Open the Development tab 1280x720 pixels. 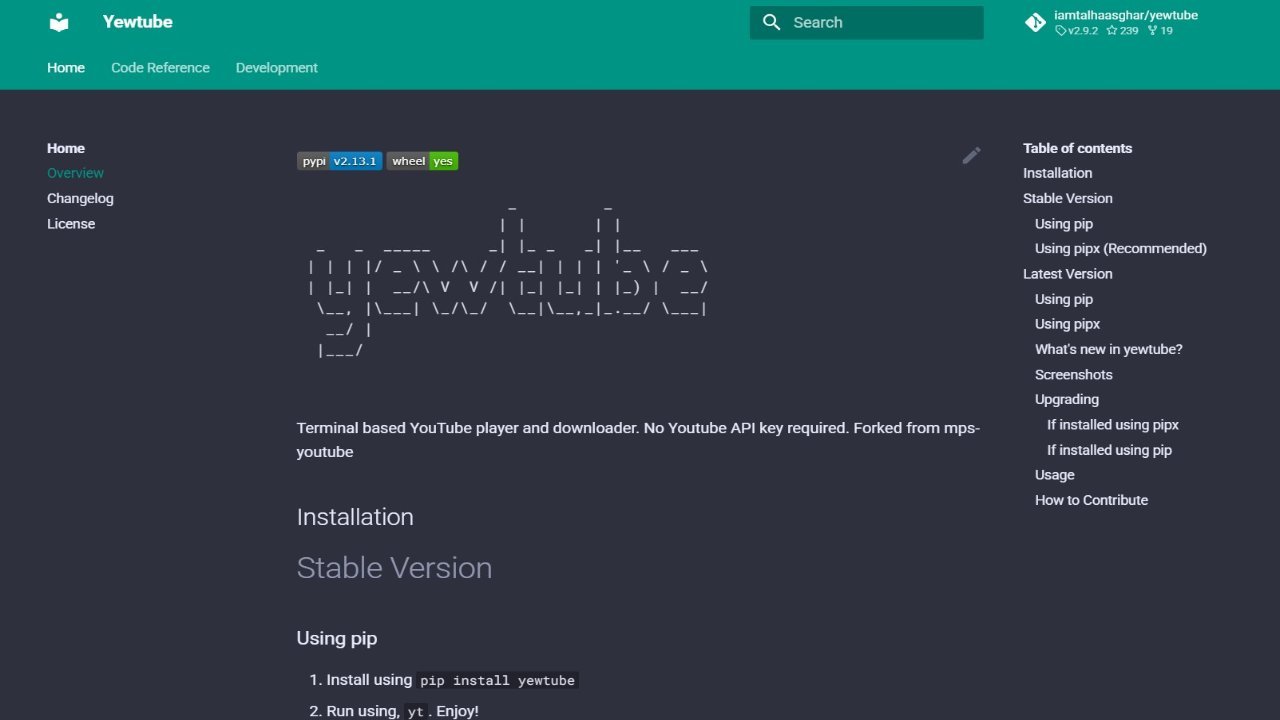277,68
